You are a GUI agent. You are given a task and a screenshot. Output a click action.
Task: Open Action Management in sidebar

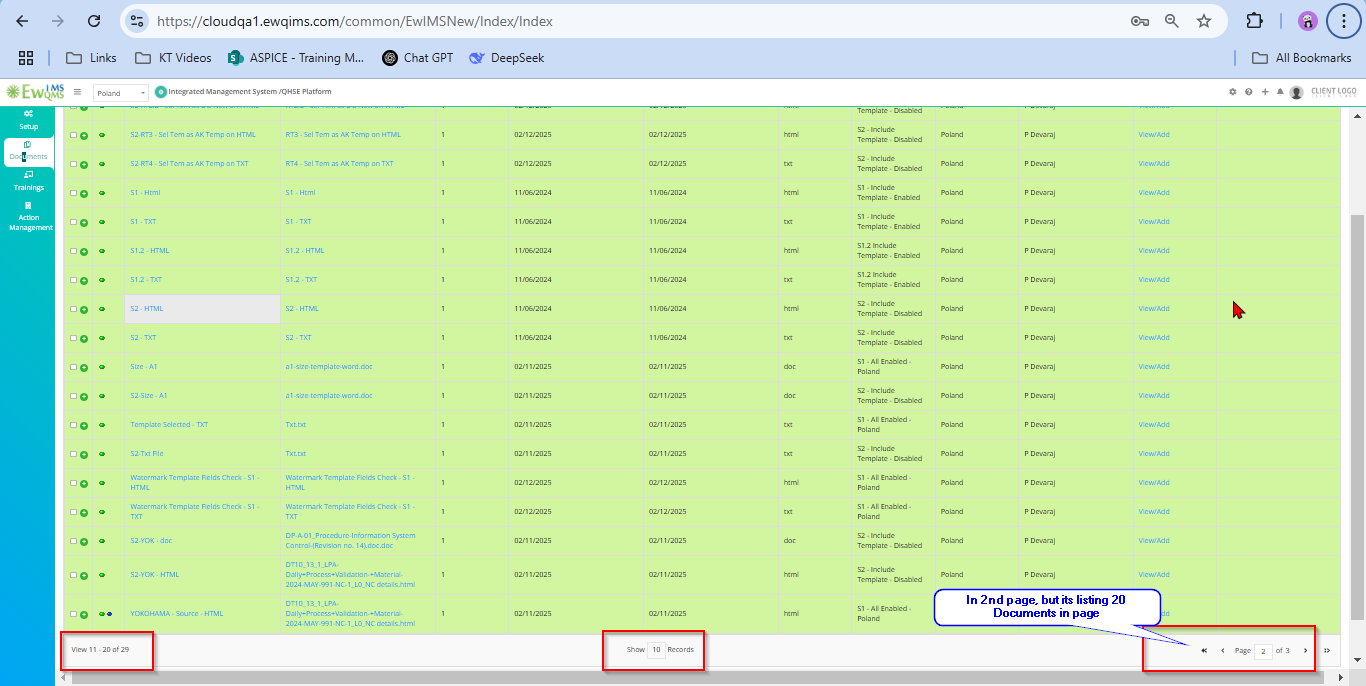coord(29,216)
